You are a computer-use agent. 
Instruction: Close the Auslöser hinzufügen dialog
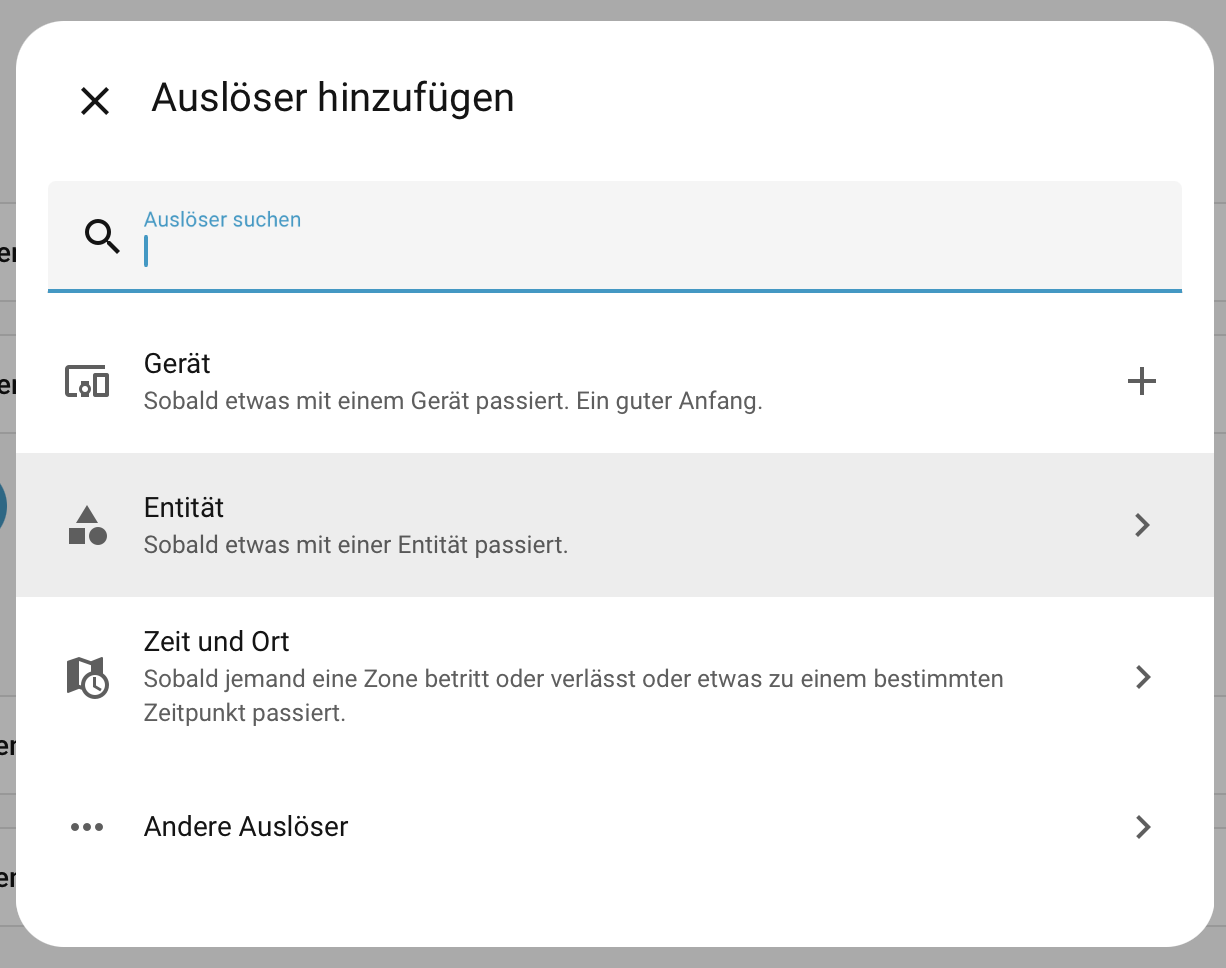(95, 101)
